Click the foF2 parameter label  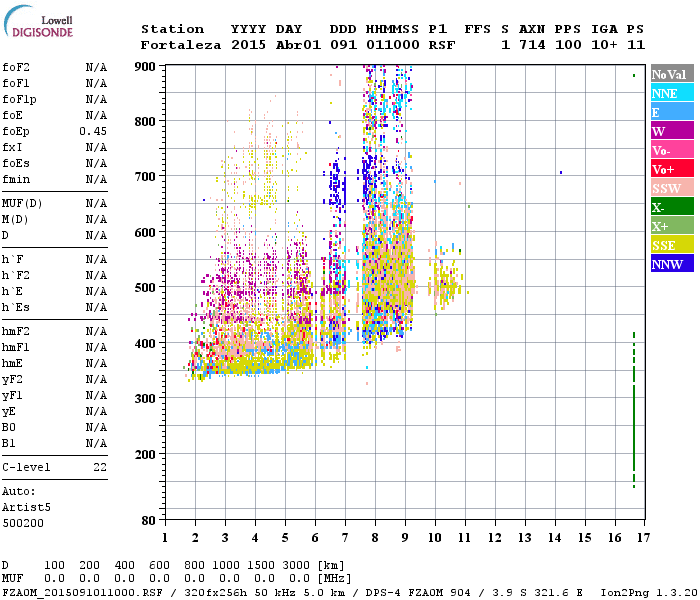pyautogui.click(x=17, y=67)
